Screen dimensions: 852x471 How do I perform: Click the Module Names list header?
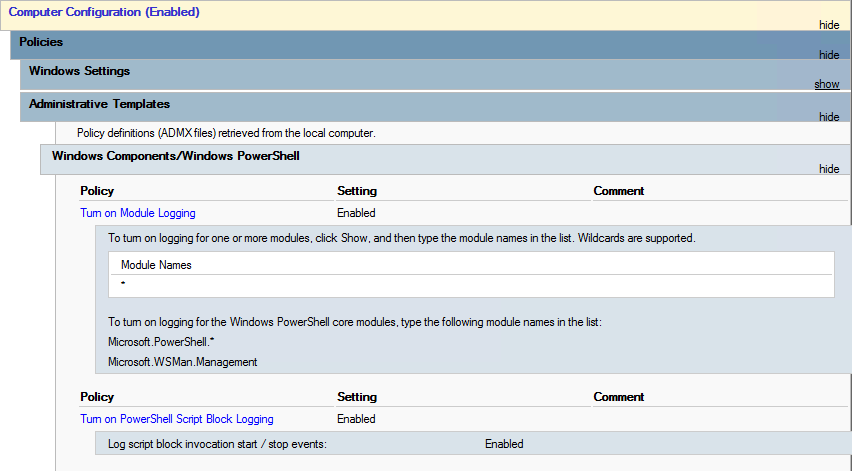tap(156, 265)
